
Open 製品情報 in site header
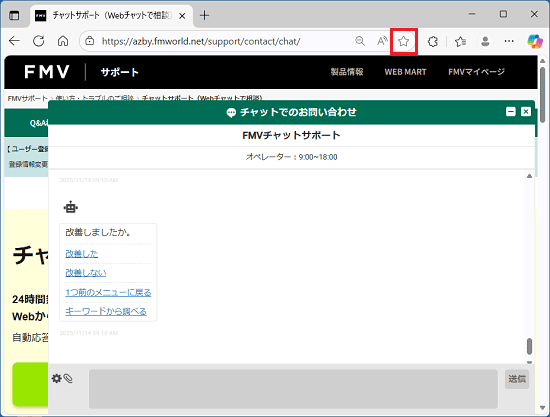tap(347, 72)
